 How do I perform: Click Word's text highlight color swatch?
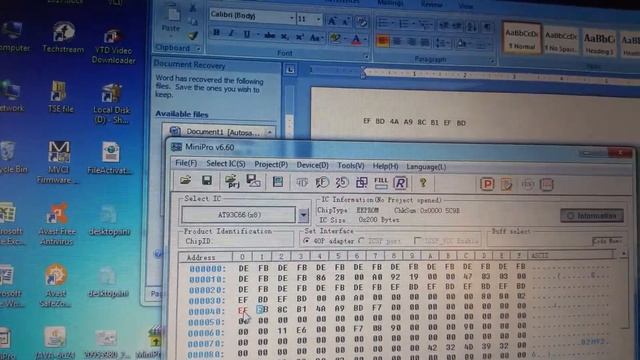tap(336, 38)
